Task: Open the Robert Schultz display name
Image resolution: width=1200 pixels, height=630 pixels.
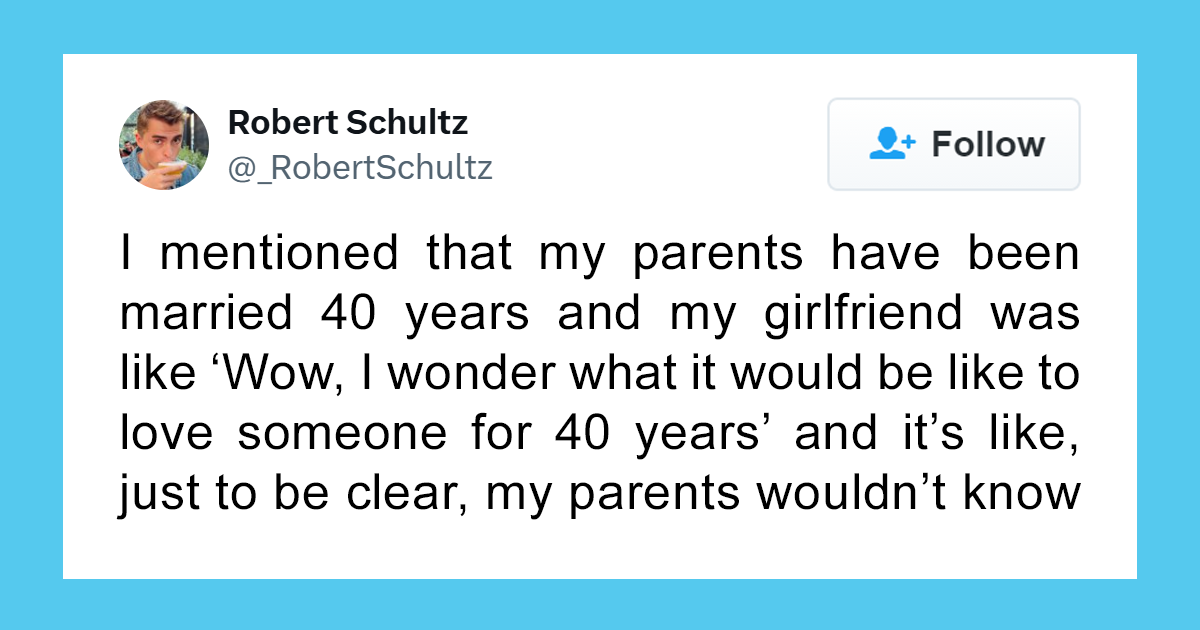Action: click(348, 123)
